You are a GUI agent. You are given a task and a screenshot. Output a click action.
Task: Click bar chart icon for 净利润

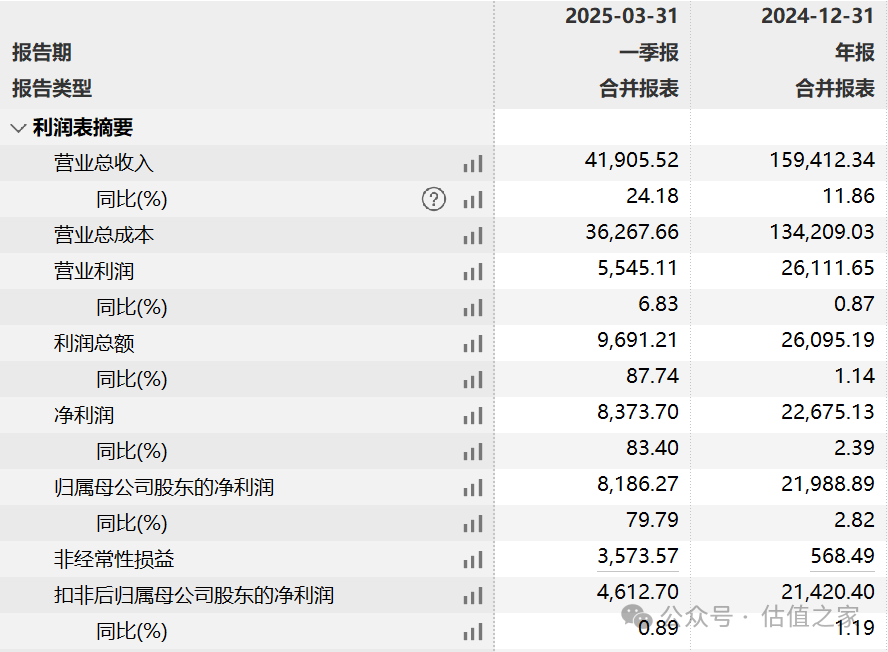(x=472, y=416)
